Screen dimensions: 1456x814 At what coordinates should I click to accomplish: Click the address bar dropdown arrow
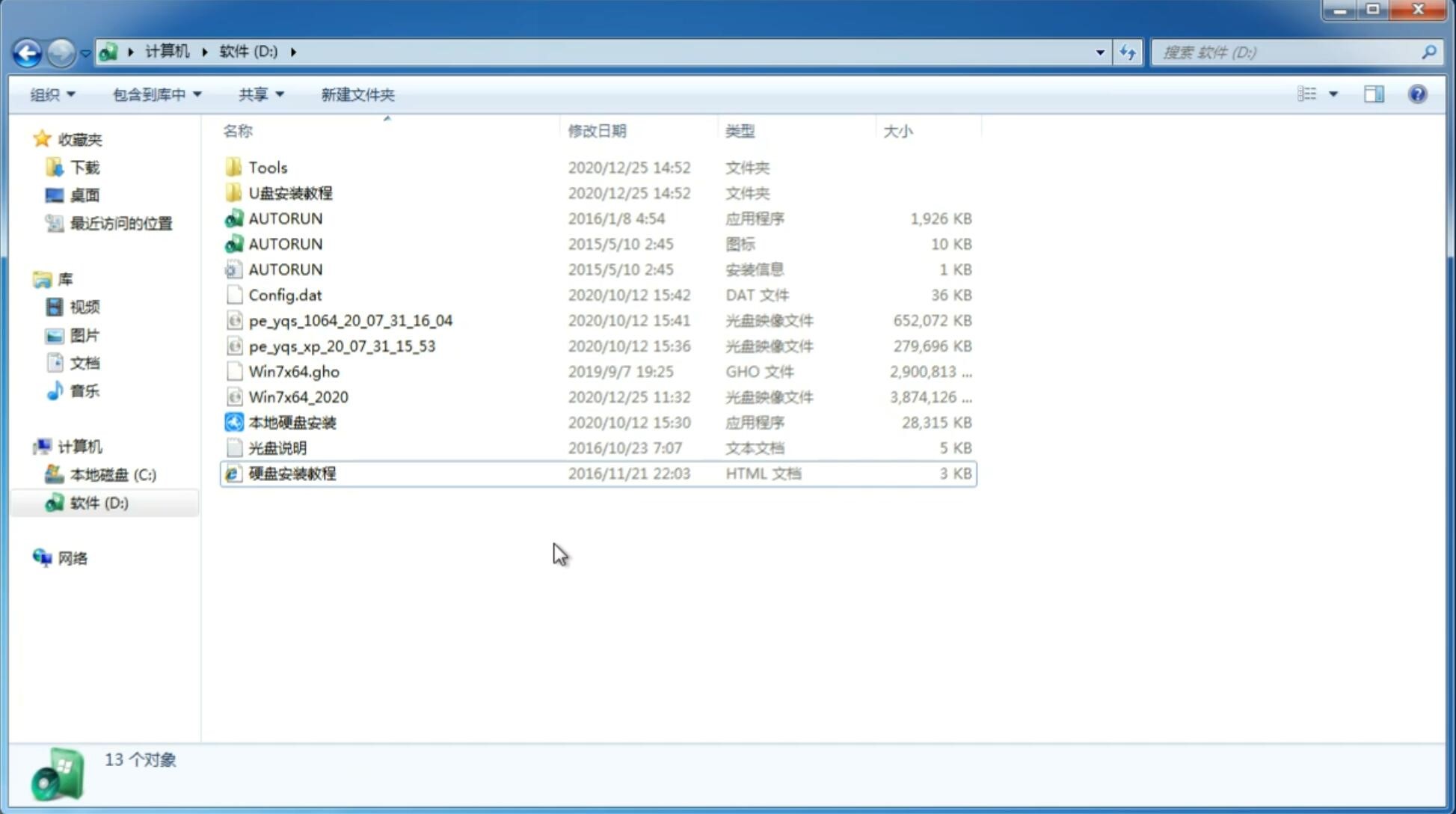1100,51
